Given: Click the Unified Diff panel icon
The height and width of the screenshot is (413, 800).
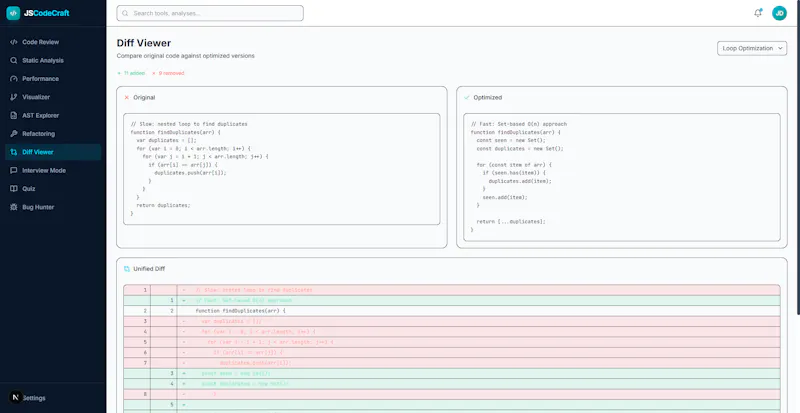Looking at the screenshot, I should click(127, 269).
